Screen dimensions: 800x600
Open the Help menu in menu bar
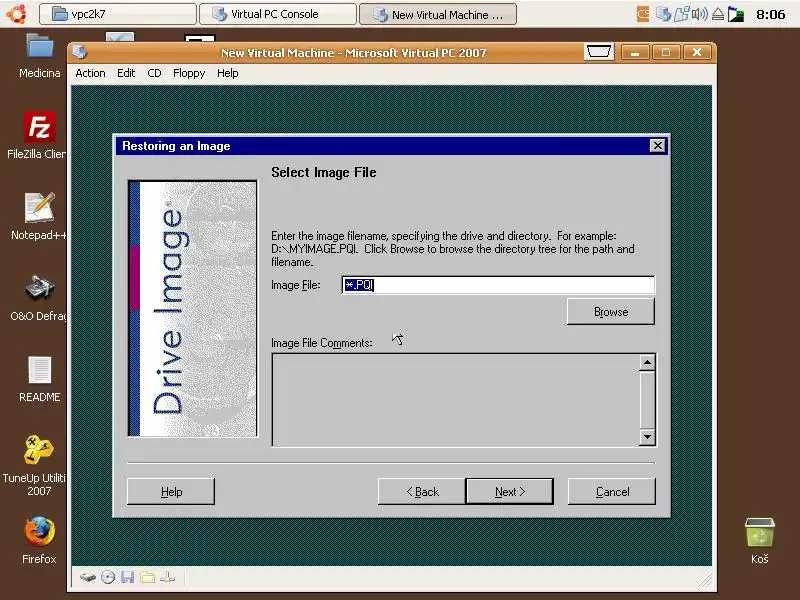pos(228,73)
